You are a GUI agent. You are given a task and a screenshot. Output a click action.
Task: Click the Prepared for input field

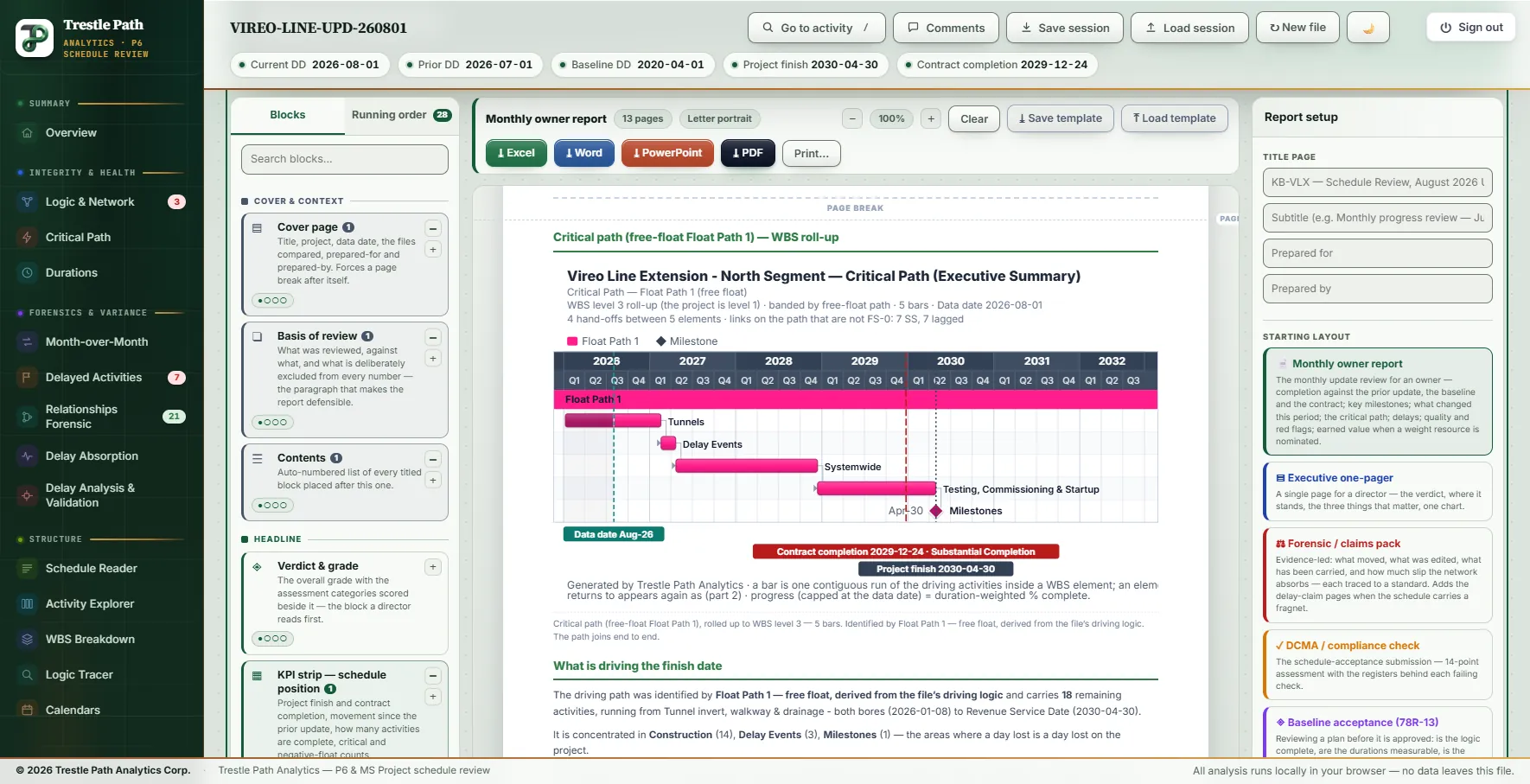1378,253
